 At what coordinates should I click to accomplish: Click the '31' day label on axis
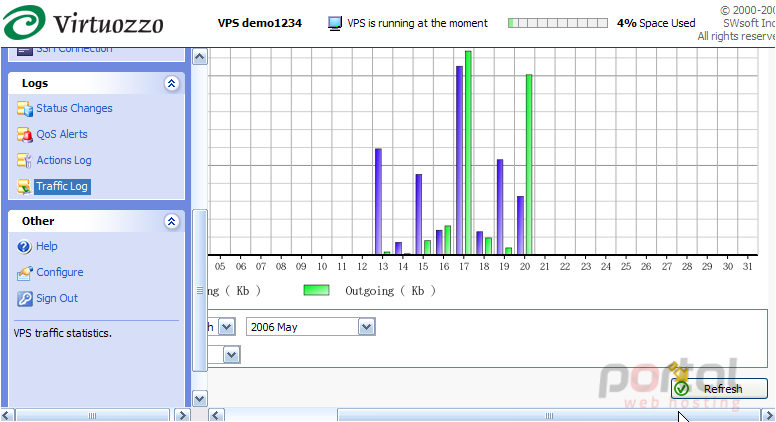click(747, 267)
